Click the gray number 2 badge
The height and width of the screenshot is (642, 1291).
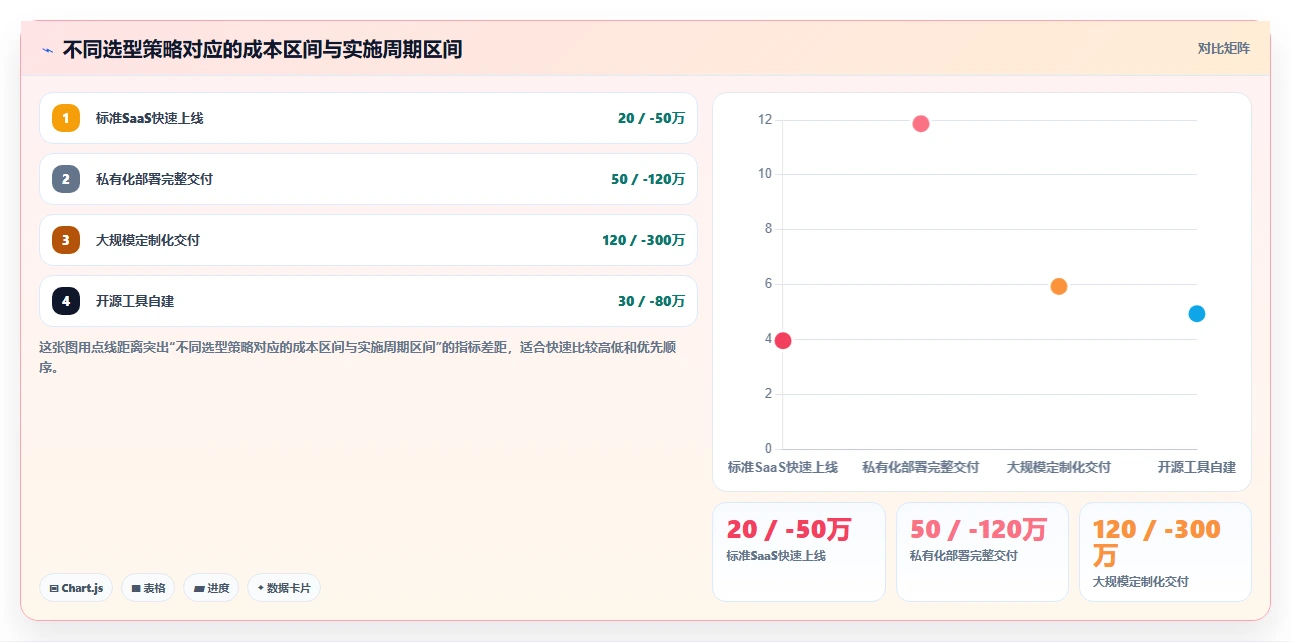click(x=66, y=179)
